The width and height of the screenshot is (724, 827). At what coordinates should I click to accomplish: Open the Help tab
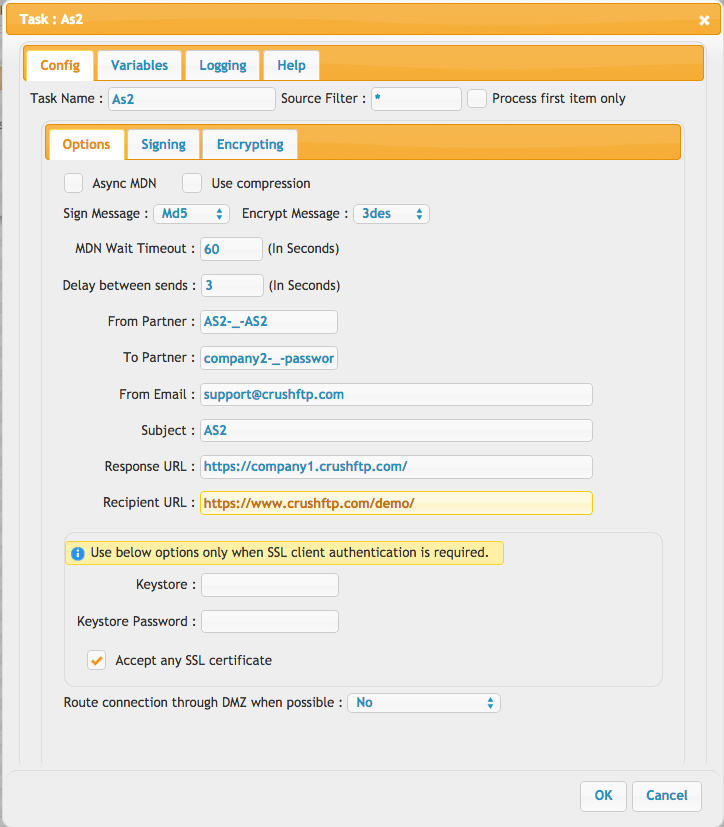click(291, 65)
